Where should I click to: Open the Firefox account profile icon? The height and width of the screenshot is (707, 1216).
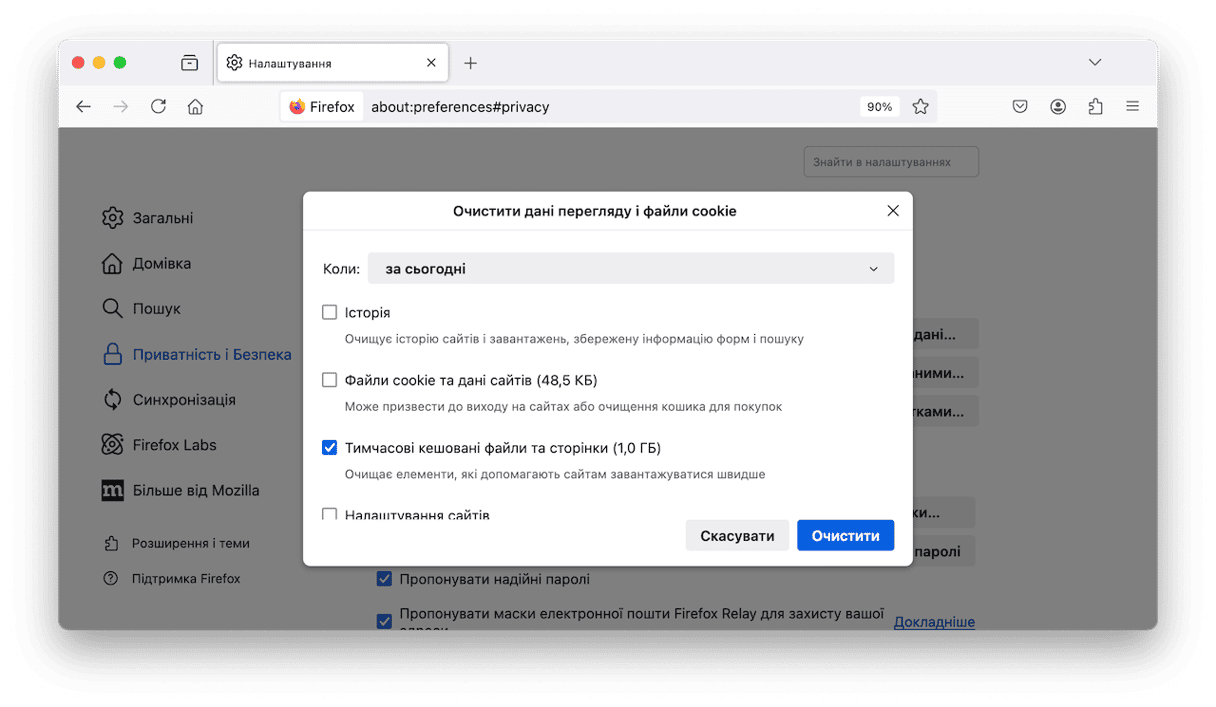pos(1058,106)
